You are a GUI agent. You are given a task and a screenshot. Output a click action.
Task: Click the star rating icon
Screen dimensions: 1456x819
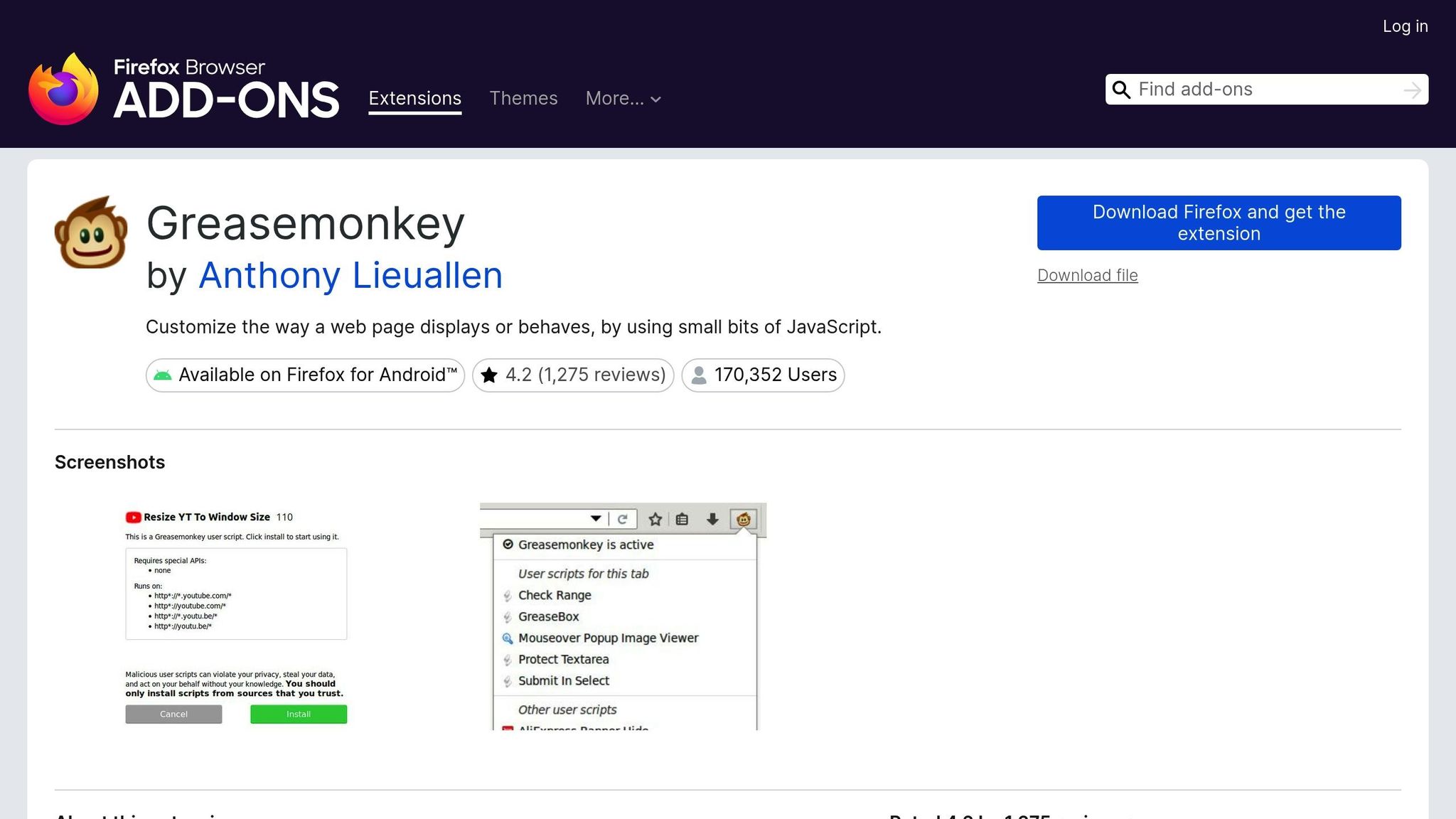point(489,375)
